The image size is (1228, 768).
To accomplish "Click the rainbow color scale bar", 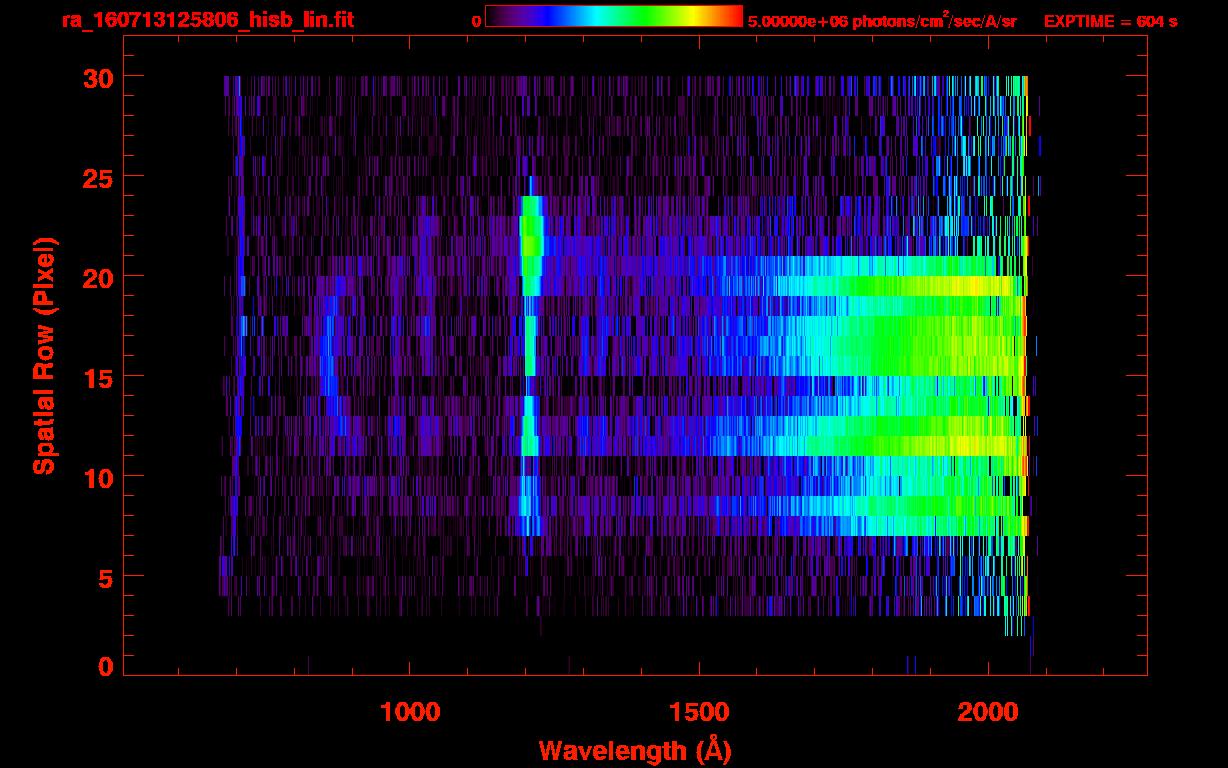I will pyautogui.click(x=614, y=16).
